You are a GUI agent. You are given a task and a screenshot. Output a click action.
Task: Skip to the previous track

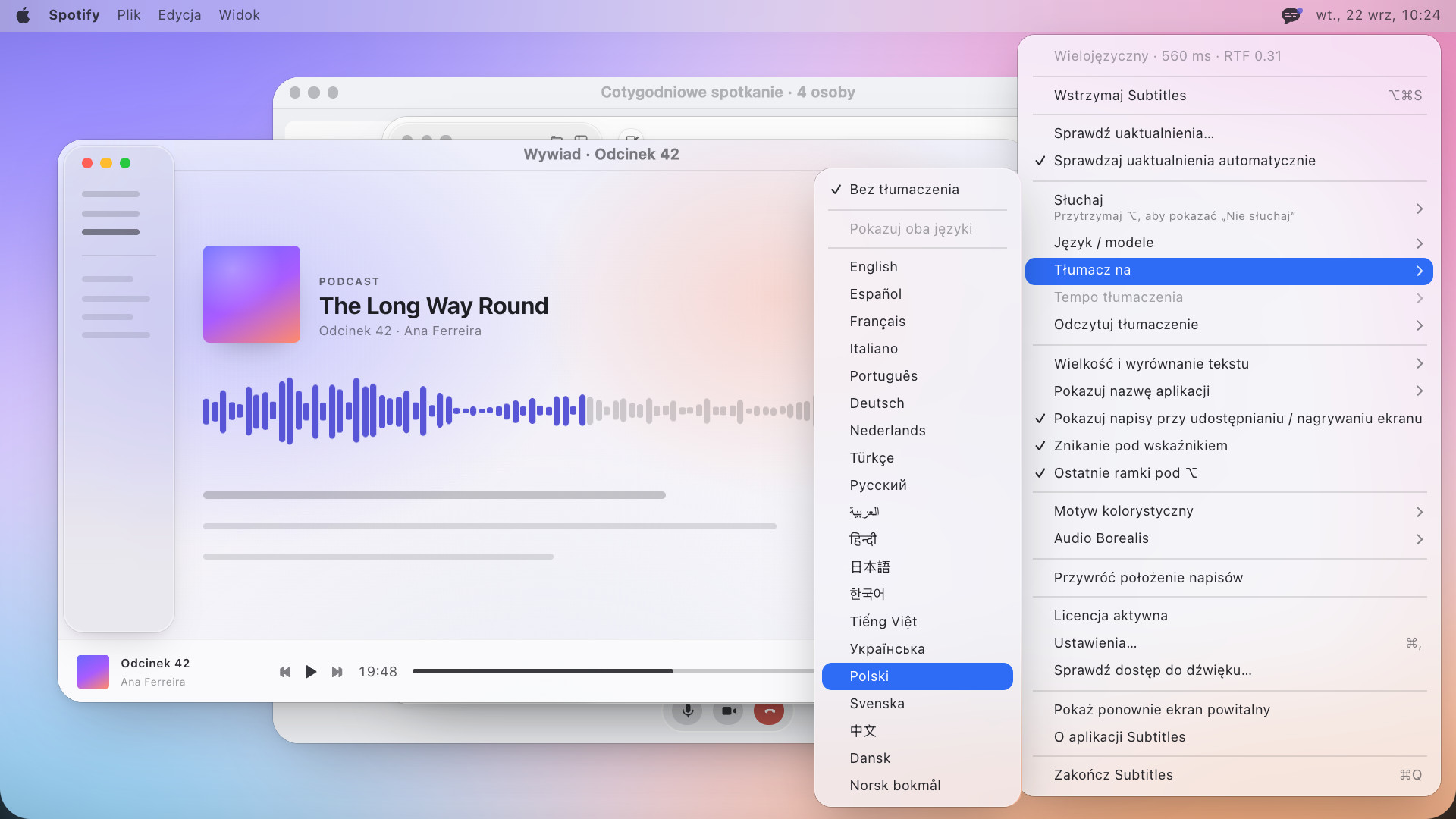pos(285,672)
